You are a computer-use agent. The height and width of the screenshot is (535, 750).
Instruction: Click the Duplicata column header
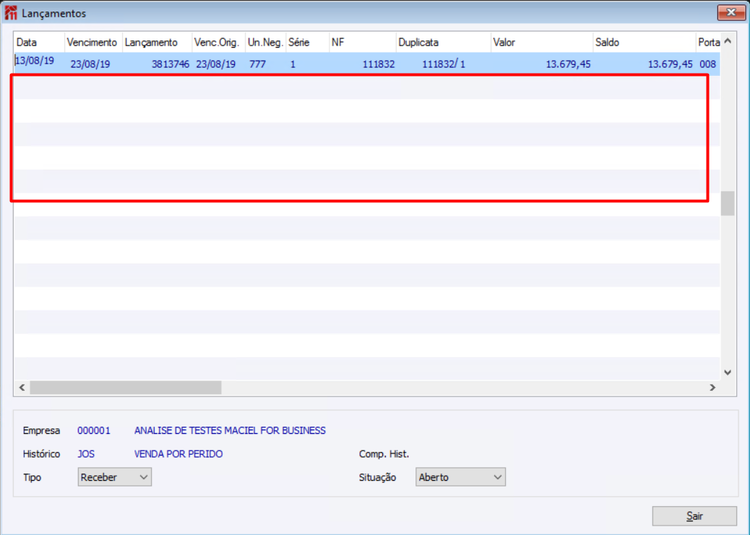443,43
